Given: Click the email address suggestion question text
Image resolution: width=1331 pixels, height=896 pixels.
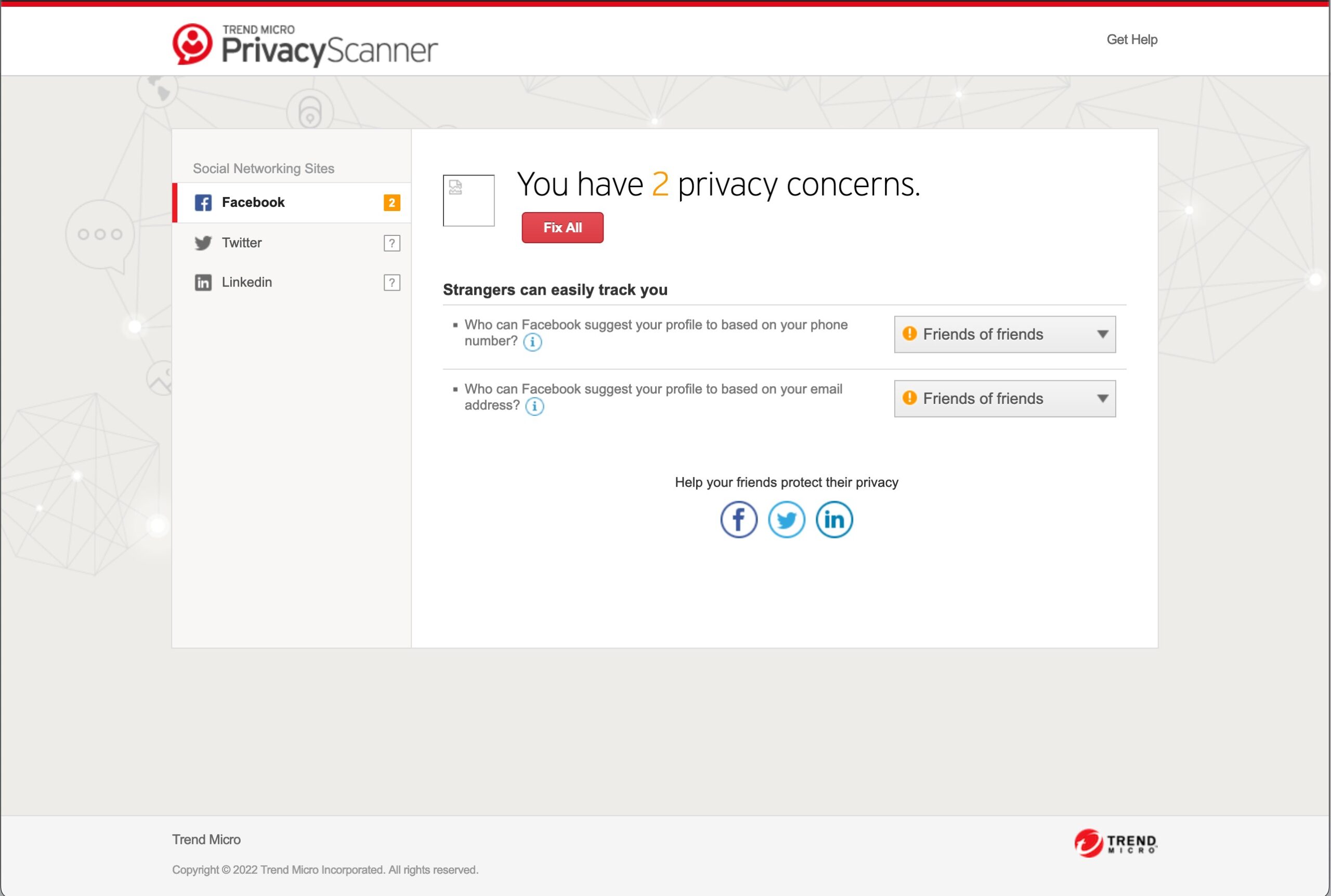Looking at the screenshot, I should 653,397.
